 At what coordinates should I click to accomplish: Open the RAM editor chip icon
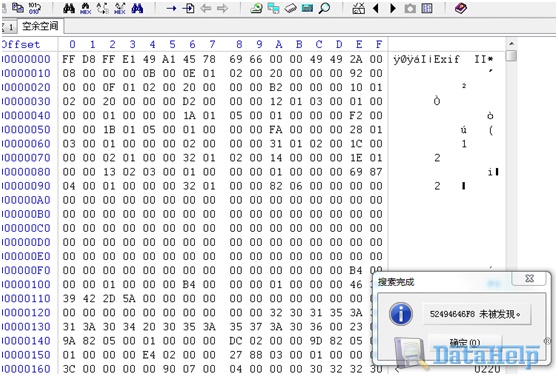coord(290,8)
